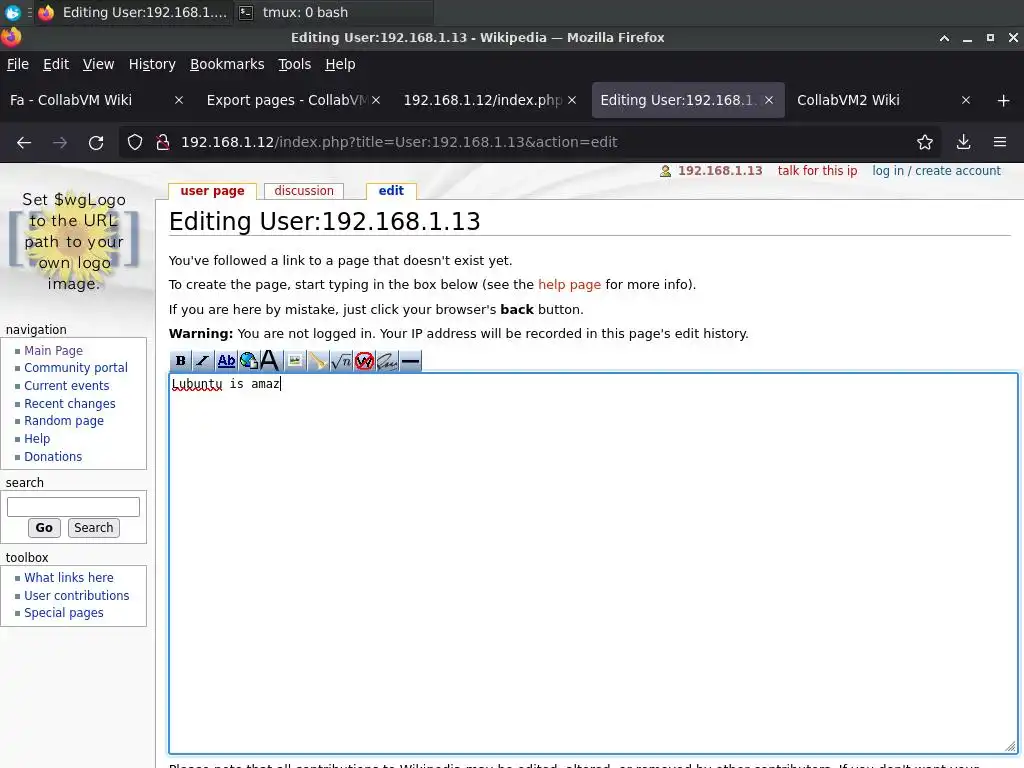
Task: Click the user icon beside 192.168.1.13
Action: pos(665,171)
